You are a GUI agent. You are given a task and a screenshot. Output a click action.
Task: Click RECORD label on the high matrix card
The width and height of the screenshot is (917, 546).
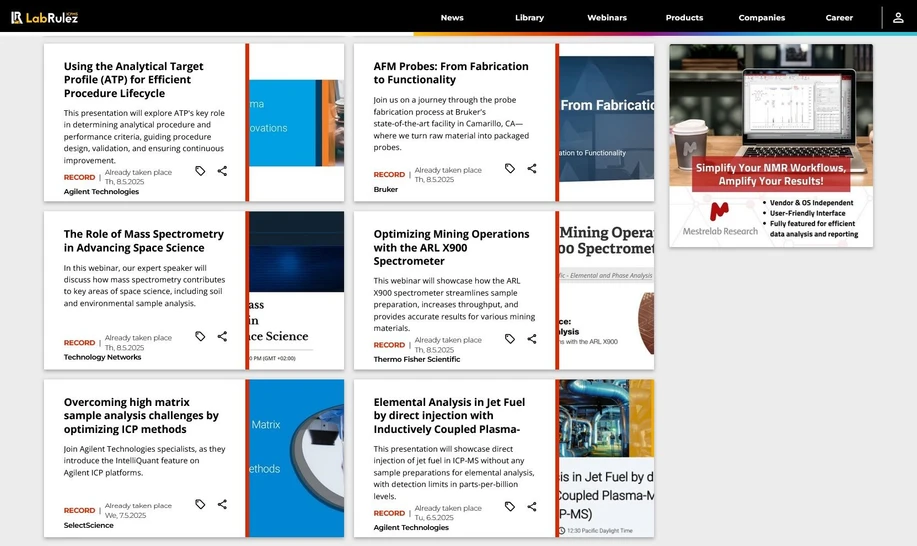click(79, 510)
